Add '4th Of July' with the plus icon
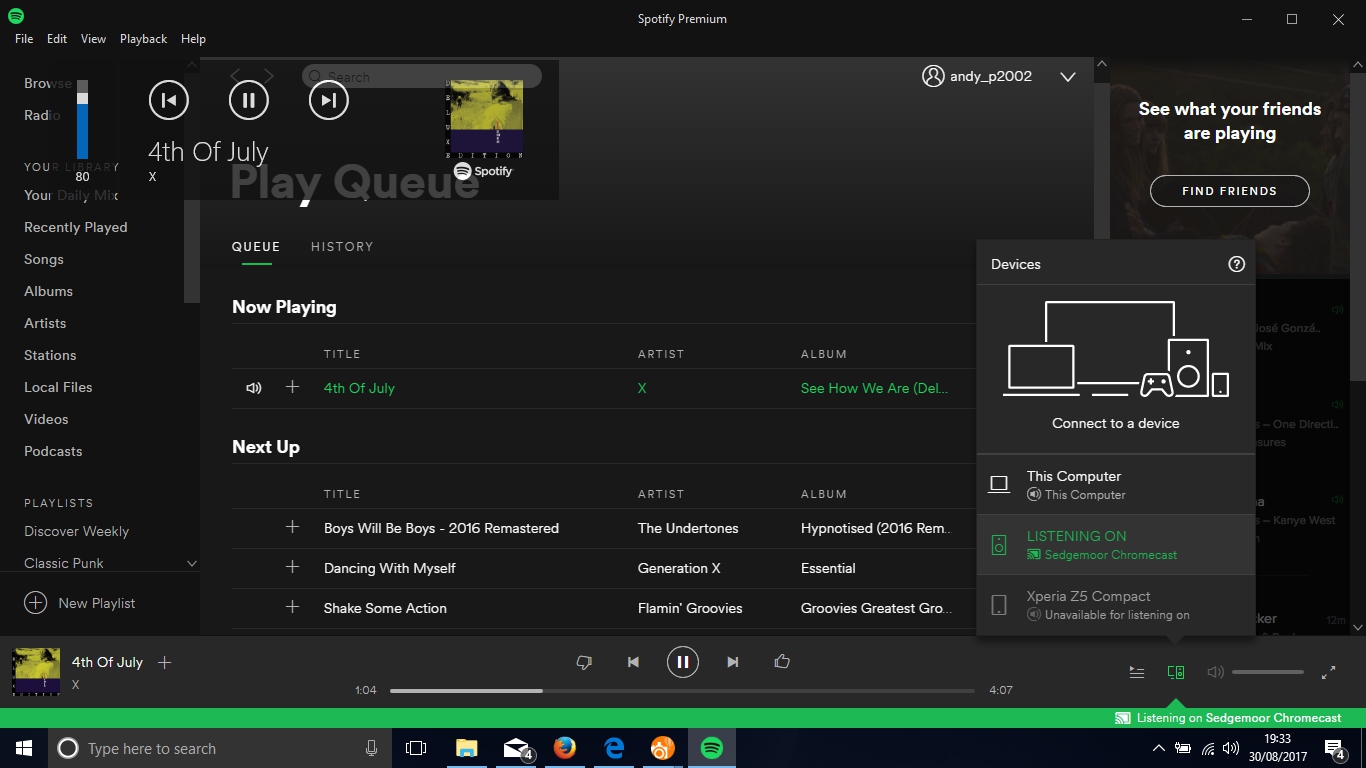The width and height of the screenshot is (1366, 768). pyautogui.click(x=164, y=662)
